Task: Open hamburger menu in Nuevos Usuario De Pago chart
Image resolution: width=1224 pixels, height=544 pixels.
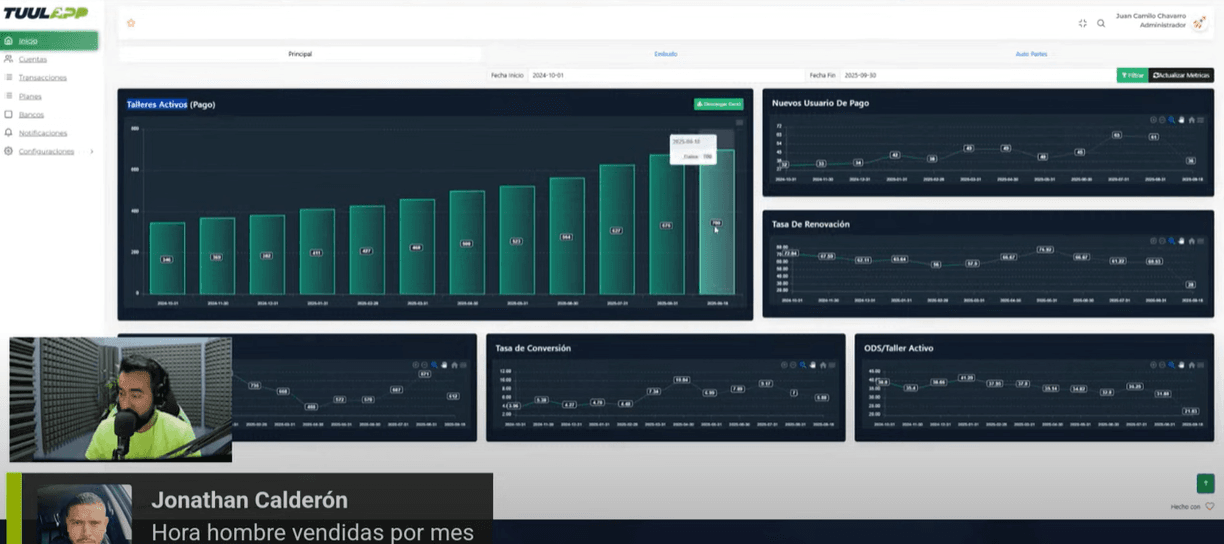Action: click(1201, 119)
